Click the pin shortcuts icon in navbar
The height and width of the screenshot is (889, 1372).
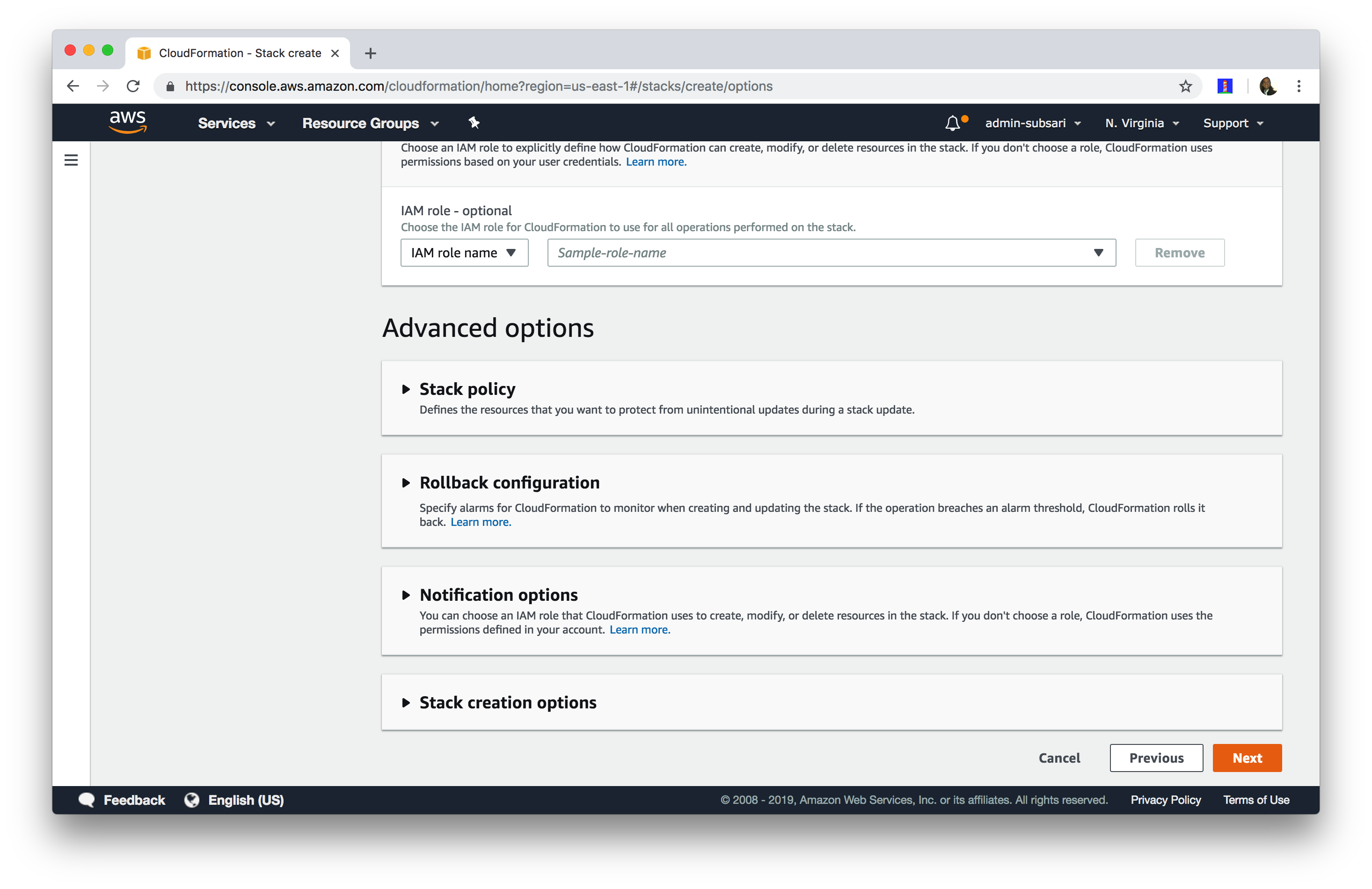(x=474, y=122)
